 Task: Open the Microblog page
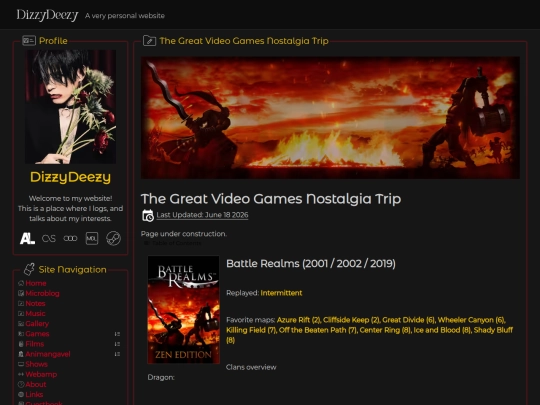click(x=42, y=293)
